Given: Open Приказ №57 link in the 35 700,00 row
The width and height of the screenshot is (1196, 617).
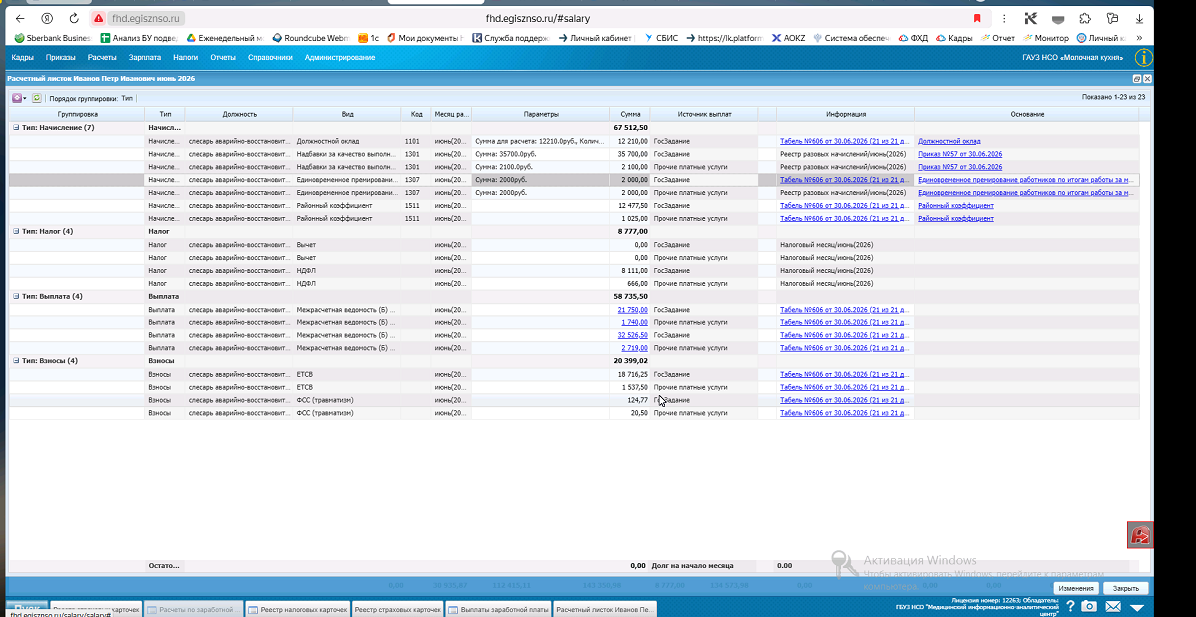Looking at the screenshot, I should [960, 154].
